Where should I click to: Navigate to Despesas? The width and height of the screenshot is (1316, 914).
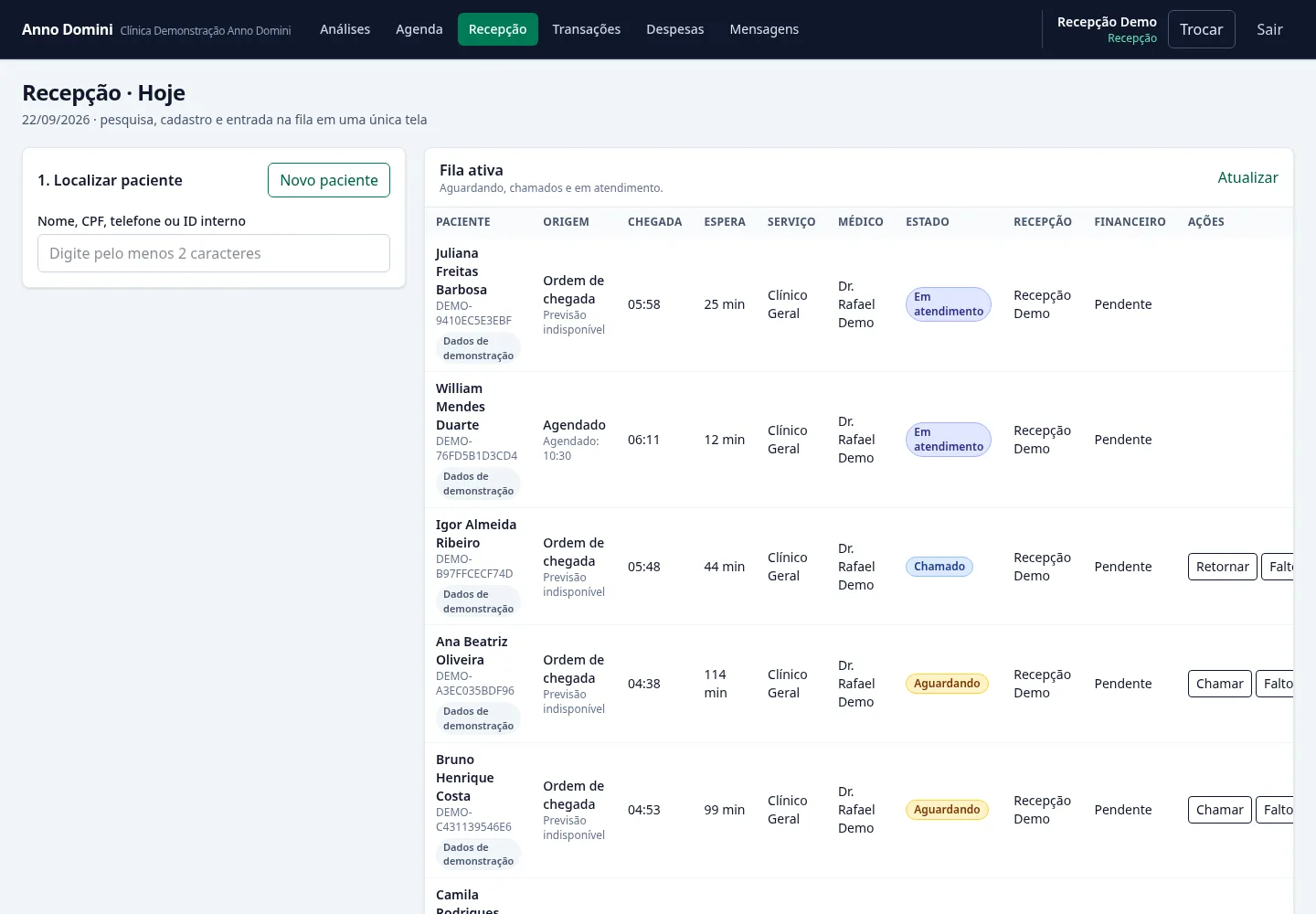click(675, 29)
